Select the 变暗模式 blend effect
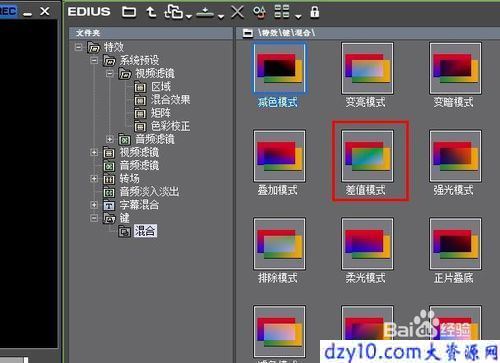Image resolution: width=500 pixels, height=363 pixels. tap(455, 75)
